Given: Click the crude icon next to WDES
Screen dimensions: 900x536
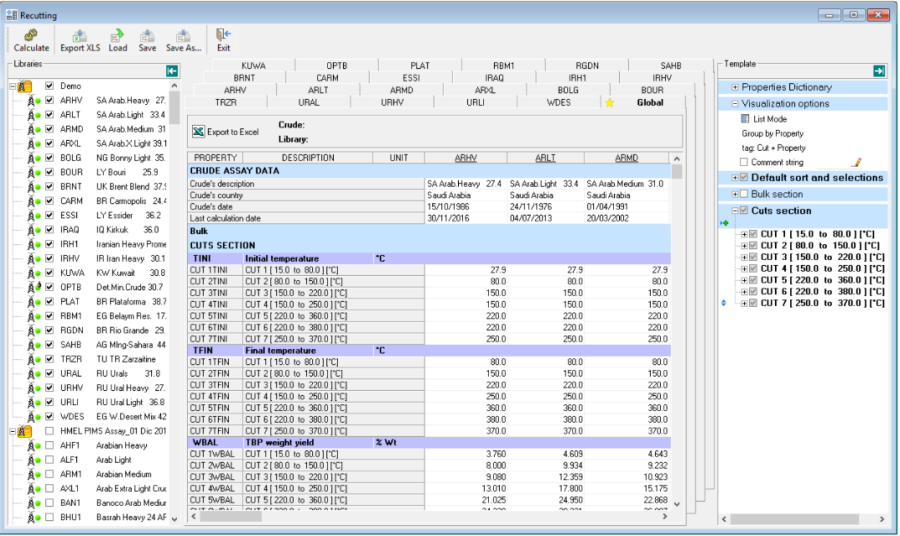Looking at the screenshot, I should (x=34, y=417).
